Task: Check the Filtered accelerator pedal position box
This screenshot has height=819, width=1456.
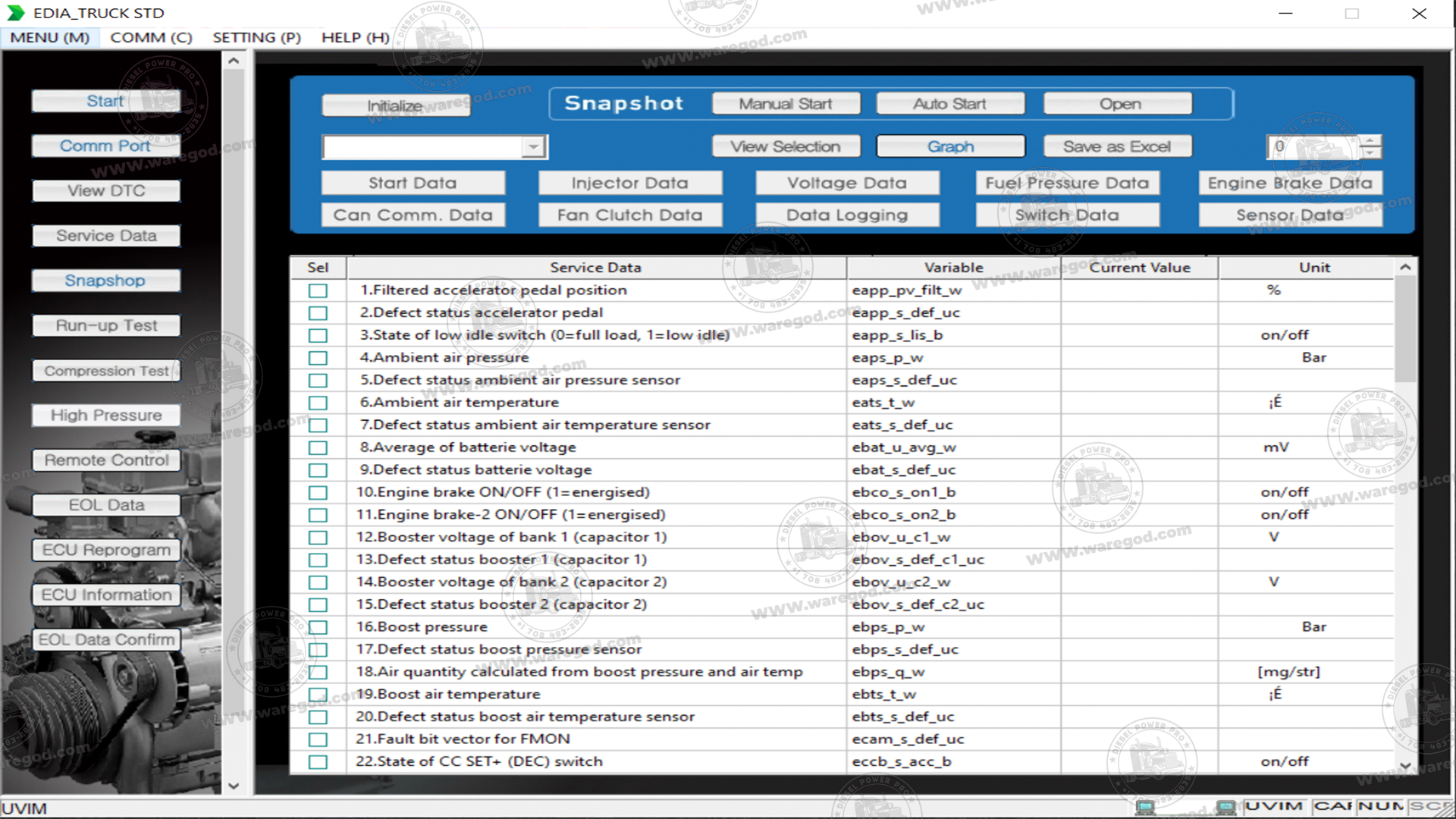Action: point(318,290)
